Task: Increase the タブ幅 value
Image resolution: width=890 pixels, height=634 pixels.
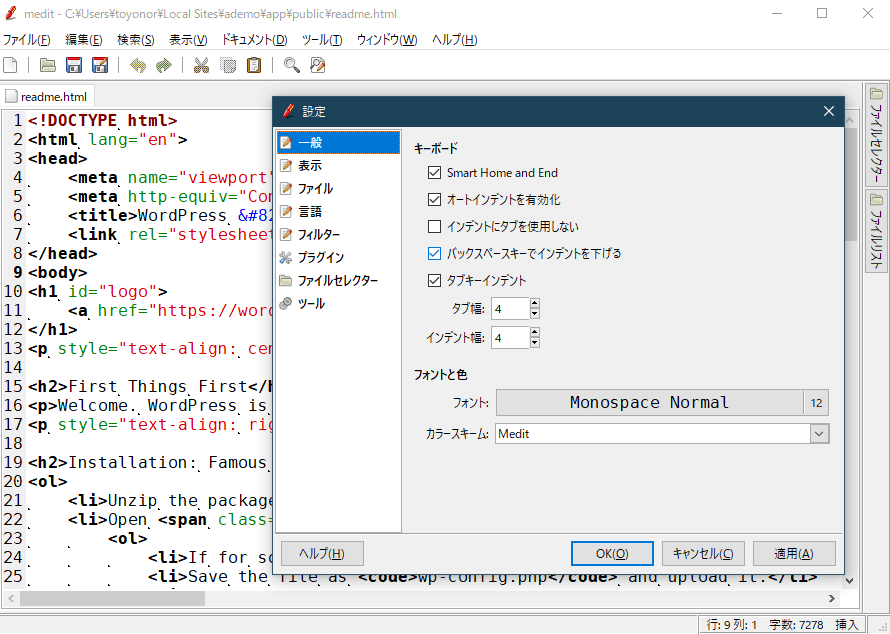Action: click(535, 304)
